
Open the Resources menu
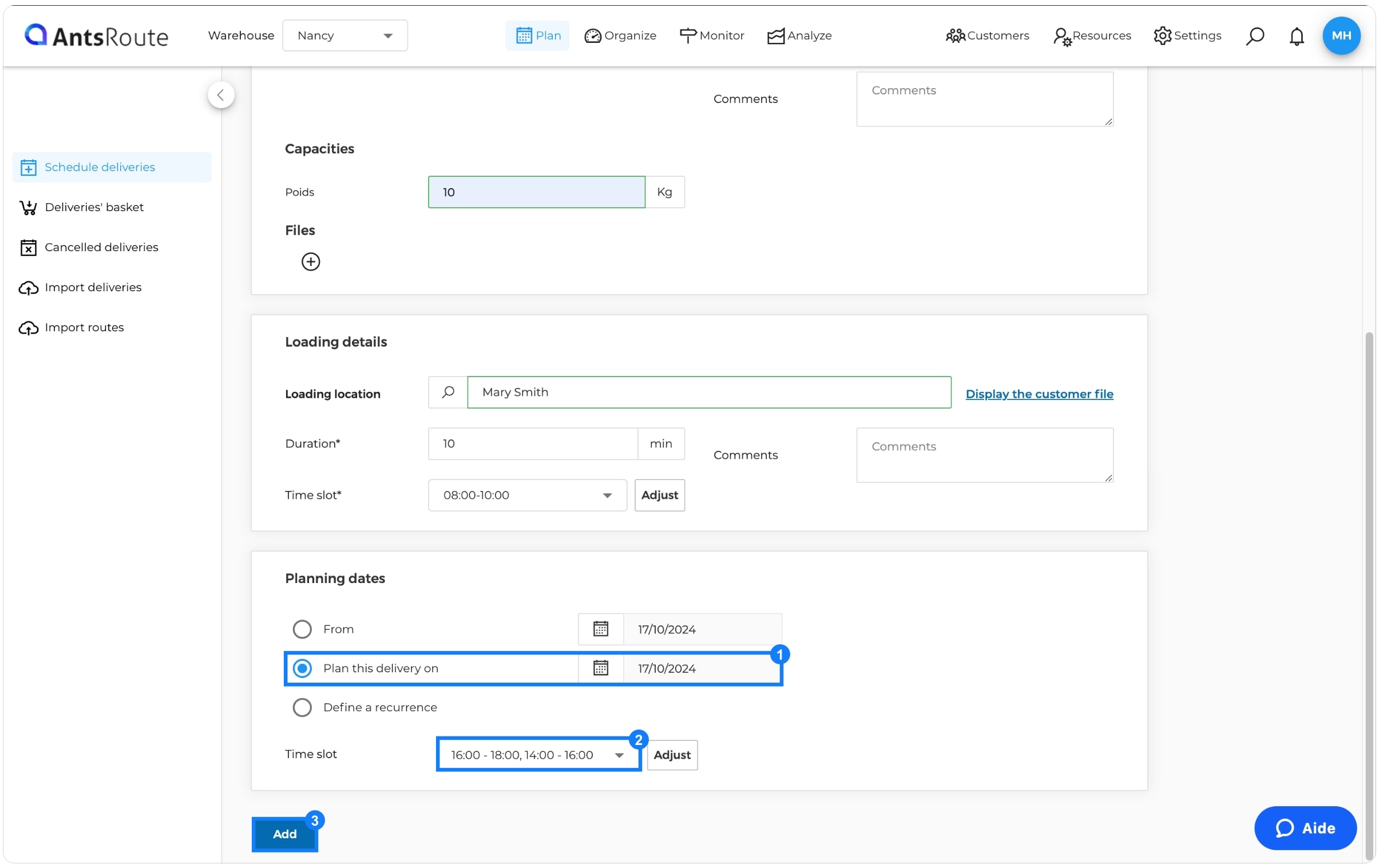click(x=1092, y=35)
